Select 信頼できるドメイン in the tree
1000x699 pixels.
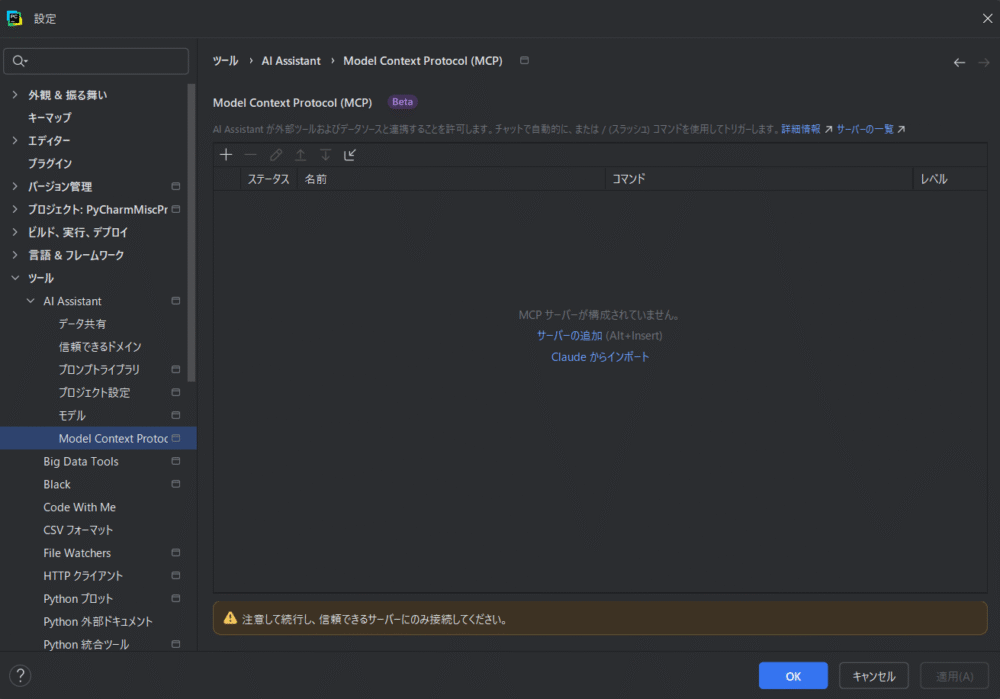100,347
